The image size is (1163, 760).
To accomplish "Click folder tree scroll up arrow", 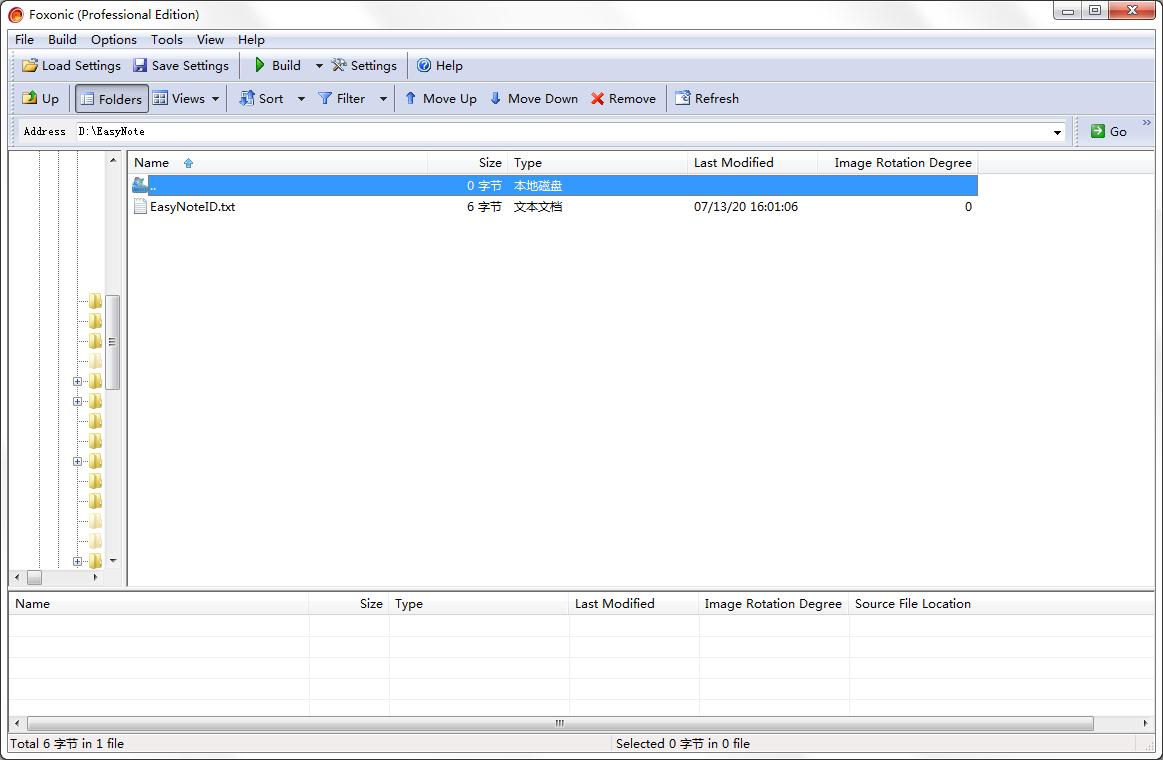I will [x=113, y=159].
